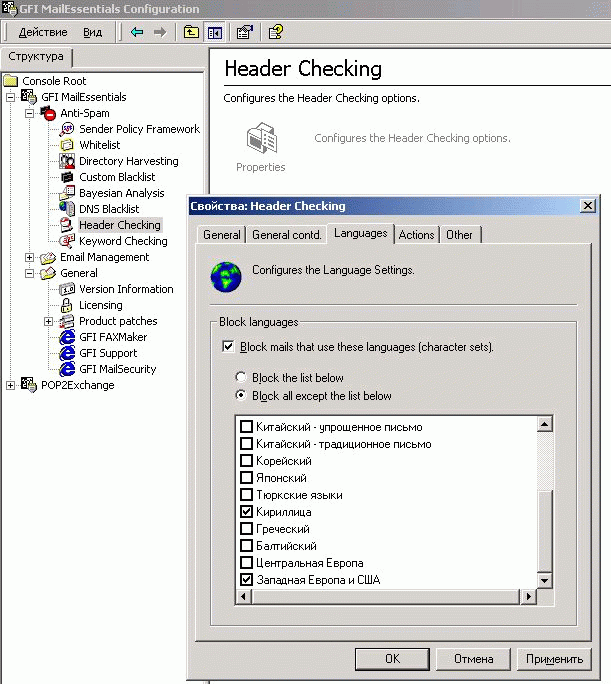Click language list scroll up arrow
Viewport: 611px width, 684px height.
[545, 424]
